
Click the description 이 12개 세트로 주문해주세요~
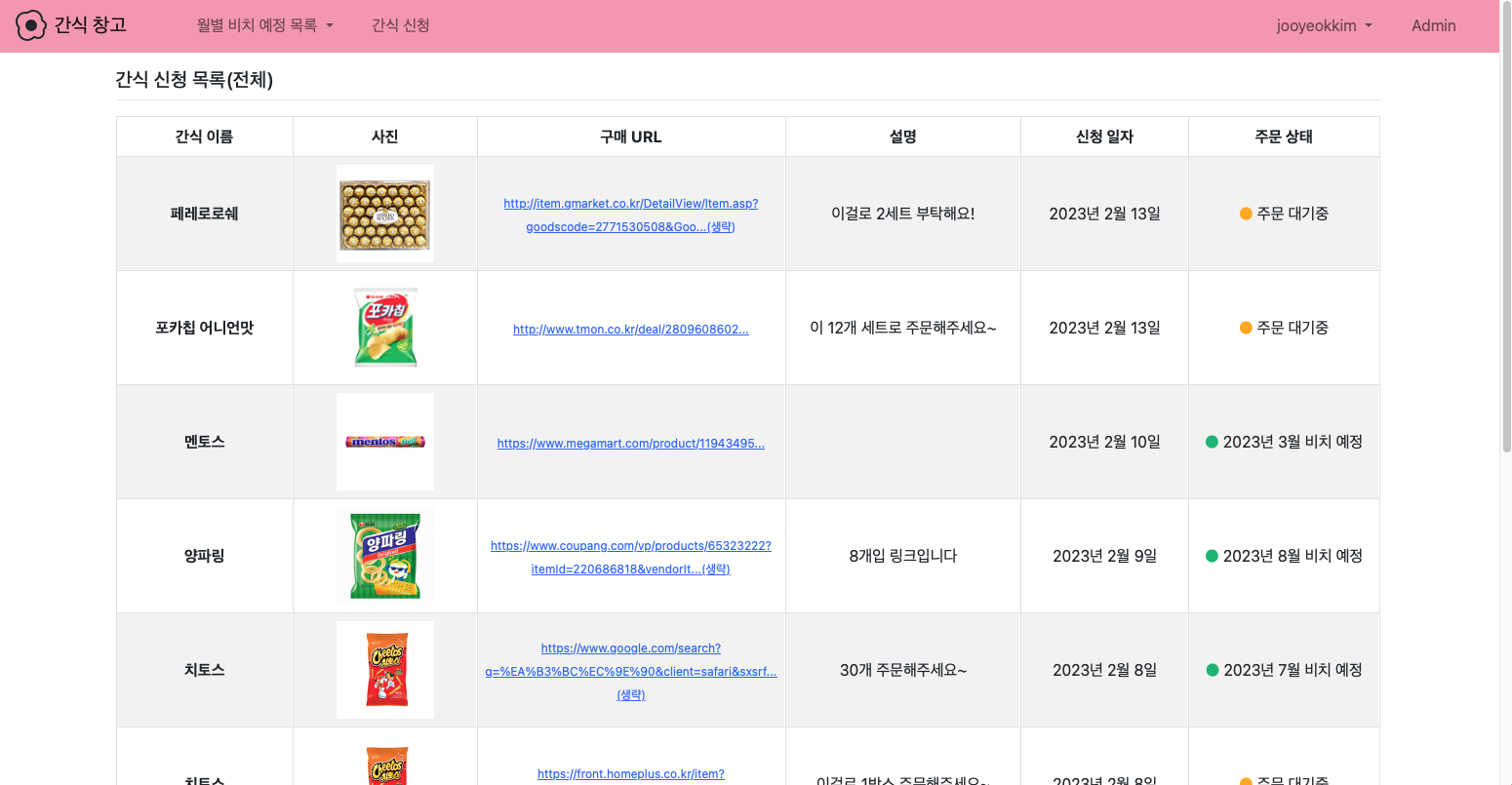coord(903,328)
